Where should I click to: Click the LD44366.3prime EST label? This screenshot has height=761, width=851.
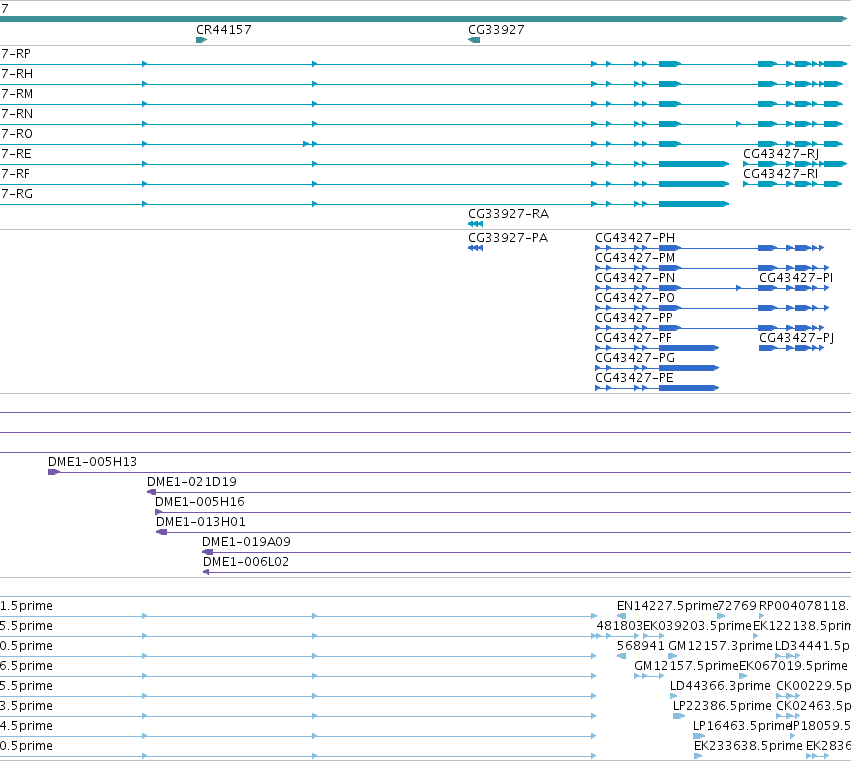click(720, 686)
